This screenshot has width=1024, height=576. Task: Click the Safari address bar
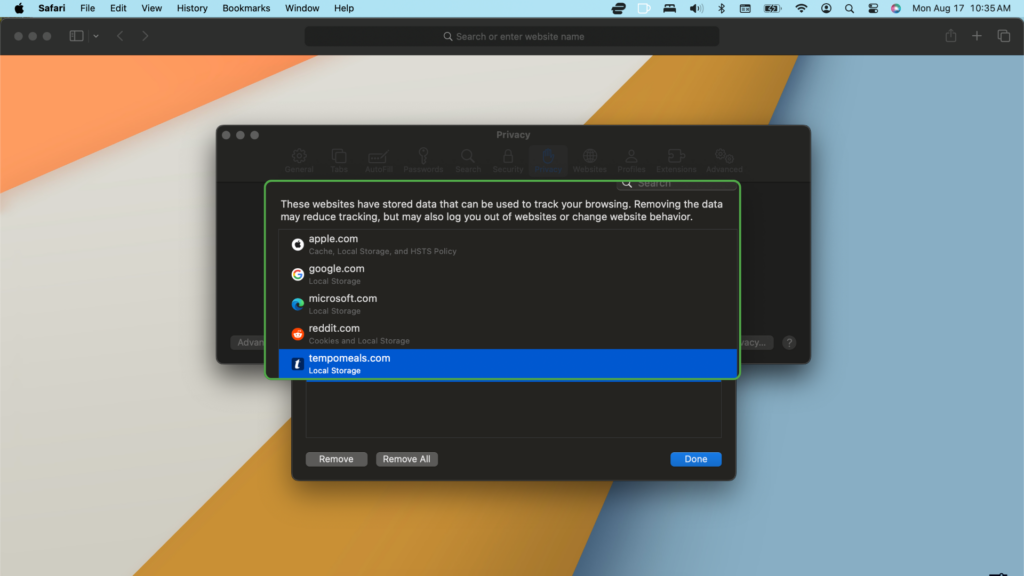pyautogui.click(x=512, y=37)
